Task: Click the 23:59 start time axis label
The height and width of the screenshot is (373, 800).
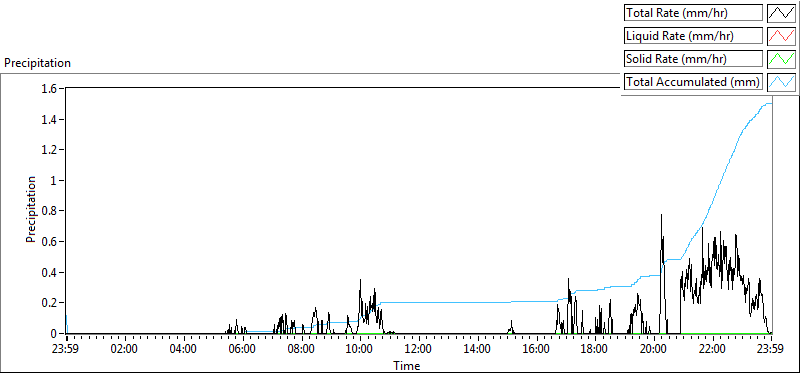Action: [67, 350]
